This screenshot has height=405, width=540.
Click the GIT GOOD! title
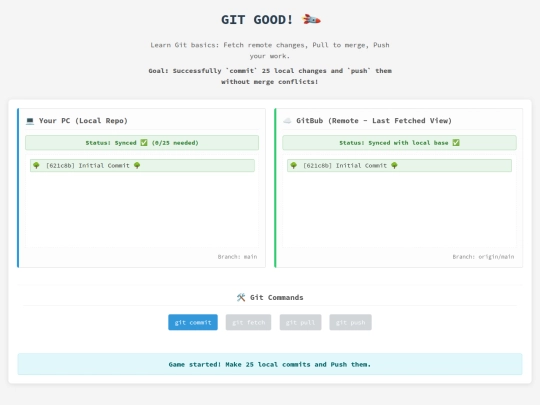coord(257,20)
